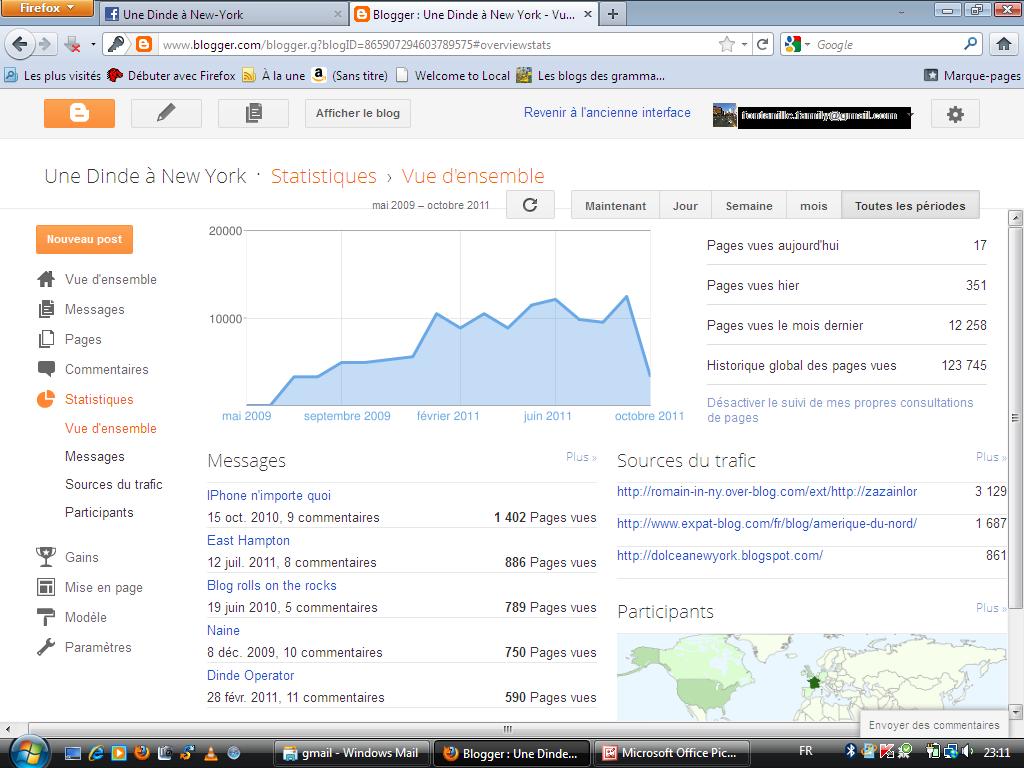Open the dolceanewyork.blogspot.com source link
1024x768 pixels.
coord(720,555)
